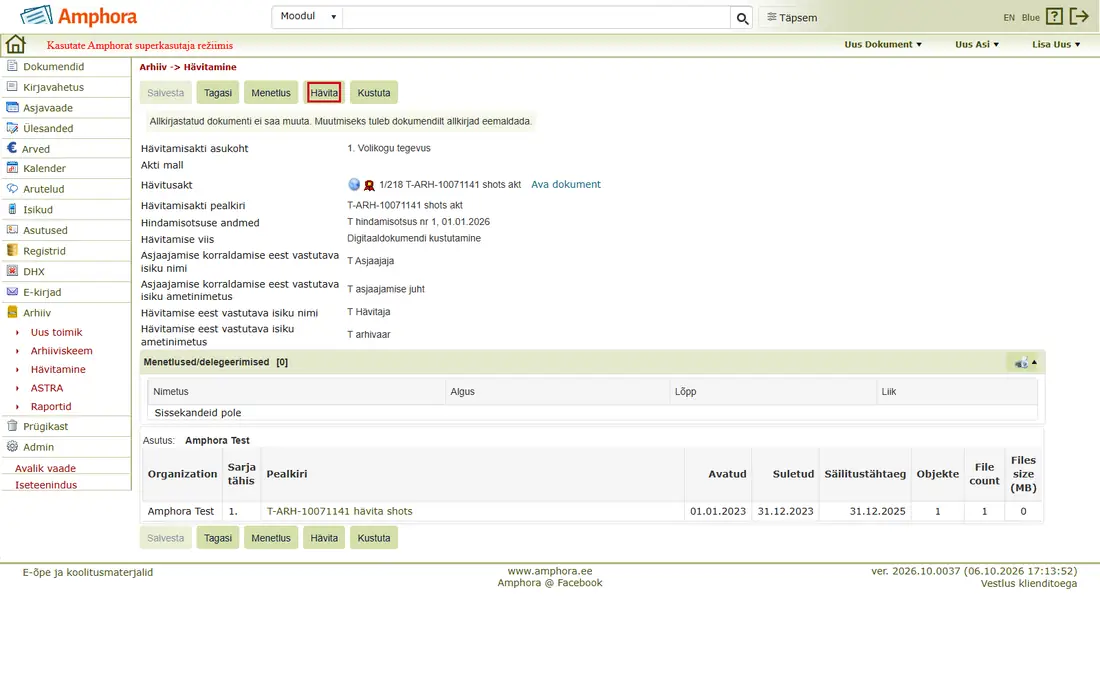Open the Moodul dropdown
The image size is (1100, 688).
[307, 17]
